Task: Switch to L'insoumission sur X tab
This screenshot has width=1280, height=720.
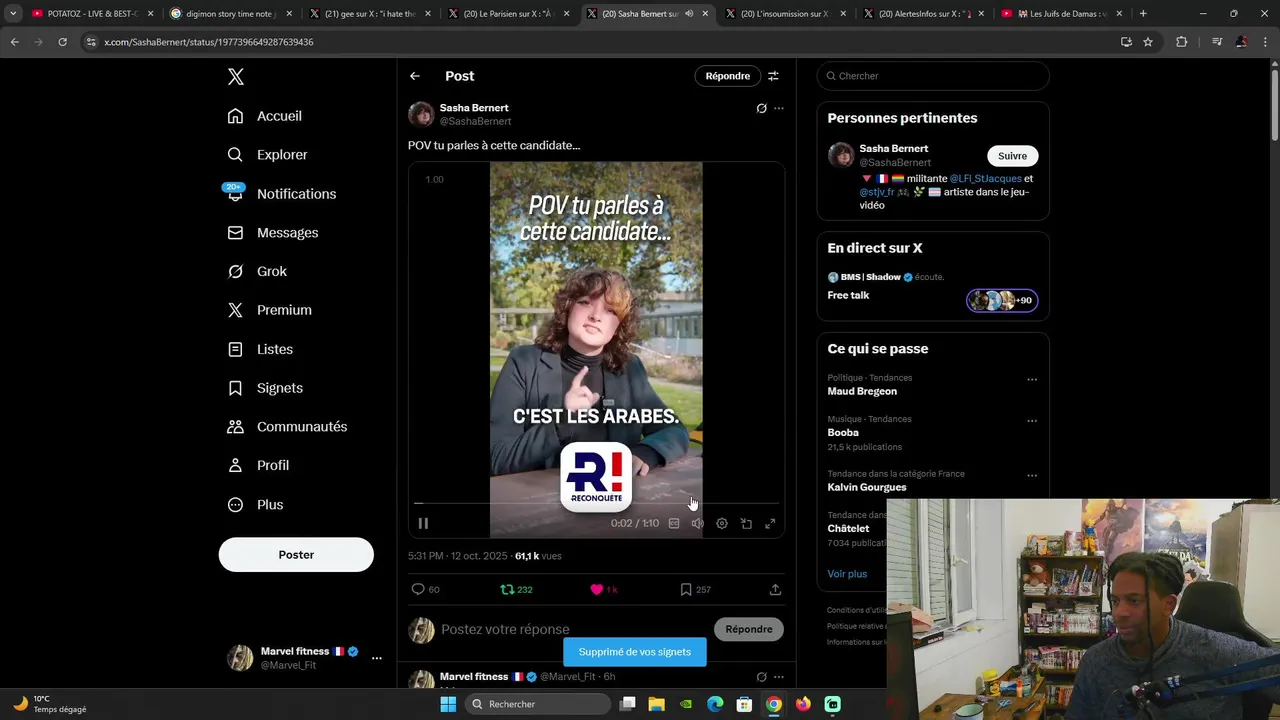Action: (785, 14)
